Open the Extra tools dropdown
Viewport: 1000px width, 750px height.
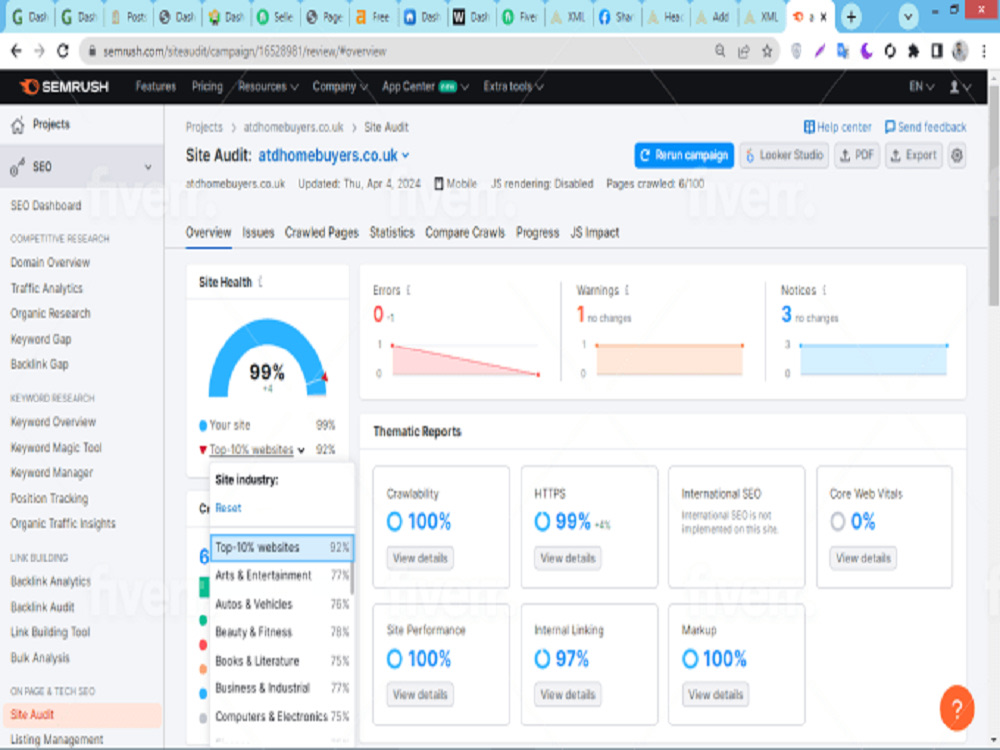pos(513,87)
